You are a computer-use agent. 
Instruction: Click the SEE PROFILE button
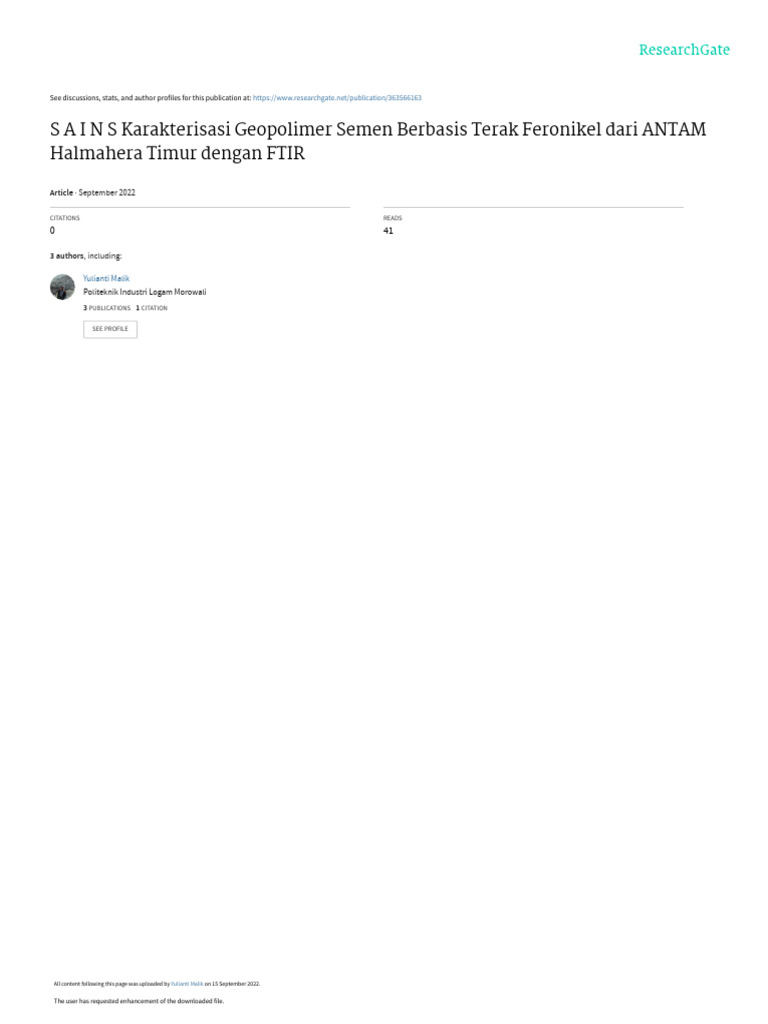pos(110,329)
